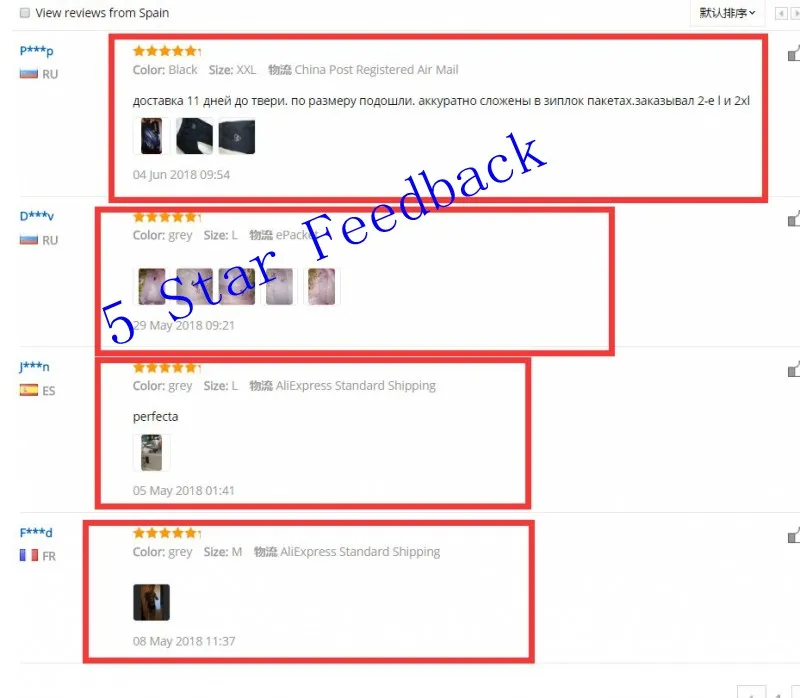Click the Spain flag icon next to ES
Screen dimensions: 800x698
[29, 390]
